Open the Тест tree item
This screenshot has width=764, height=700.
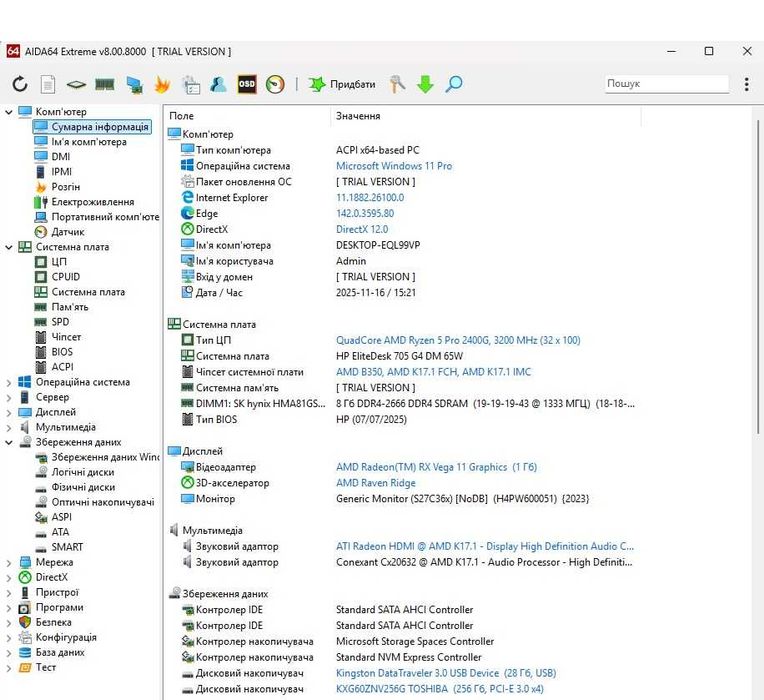[38, 667]
